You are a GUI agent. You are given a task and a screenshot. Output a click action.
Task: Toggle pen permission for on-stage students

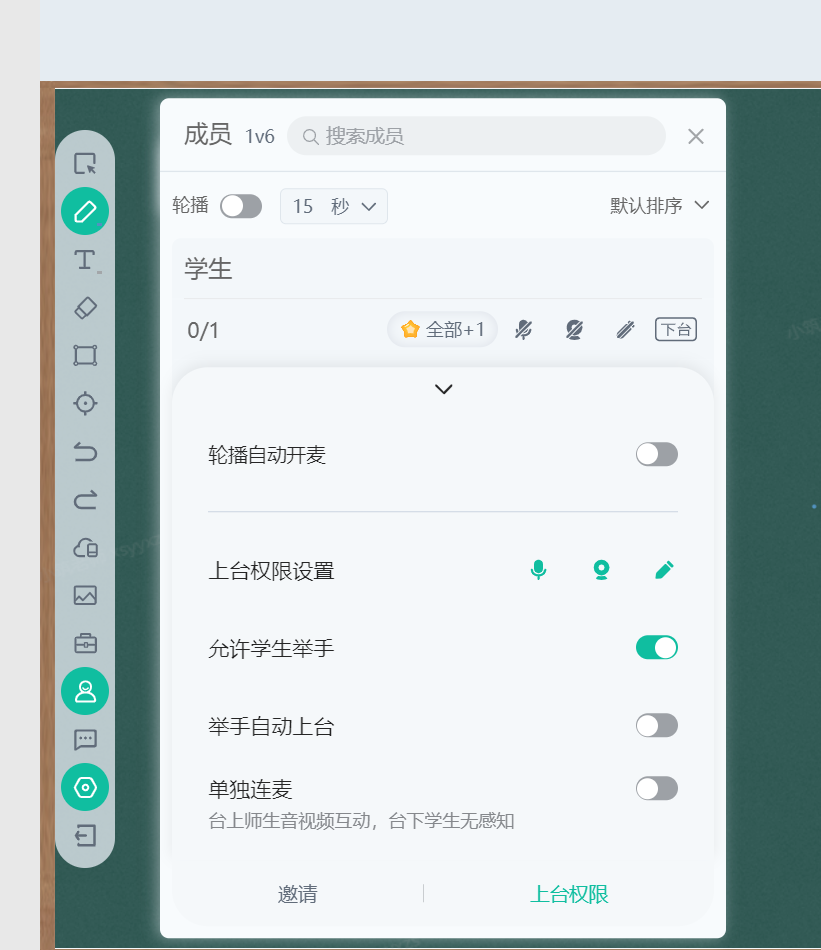(664, 570)
